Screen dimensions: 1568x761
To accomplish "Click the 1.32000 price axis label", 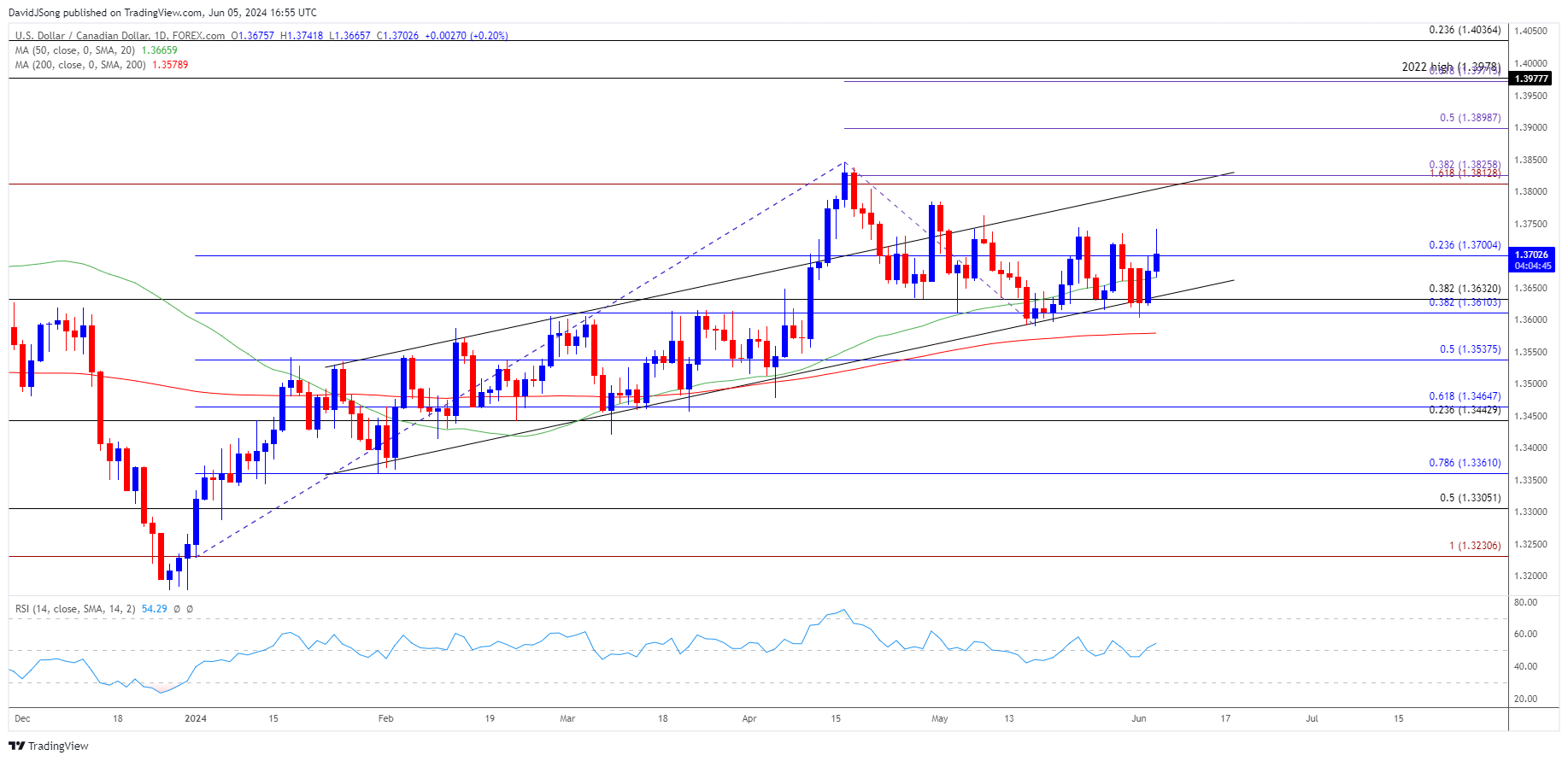I will pyautogui.click(x=1530, y=576).
